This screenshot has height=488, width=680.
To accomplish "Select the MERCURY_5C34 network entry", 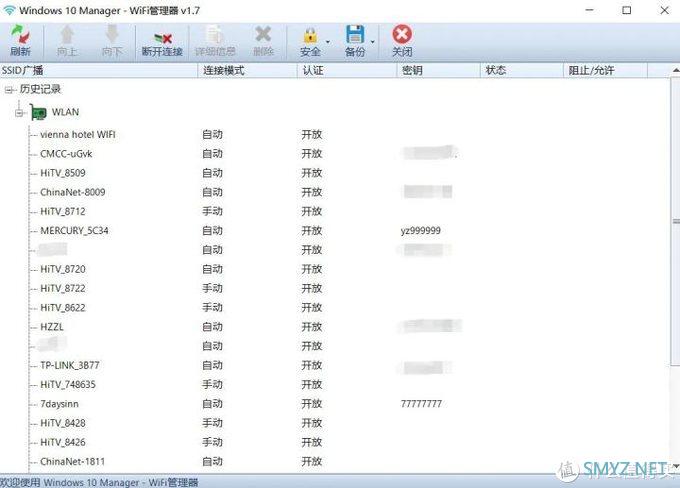I will [74, 231].
